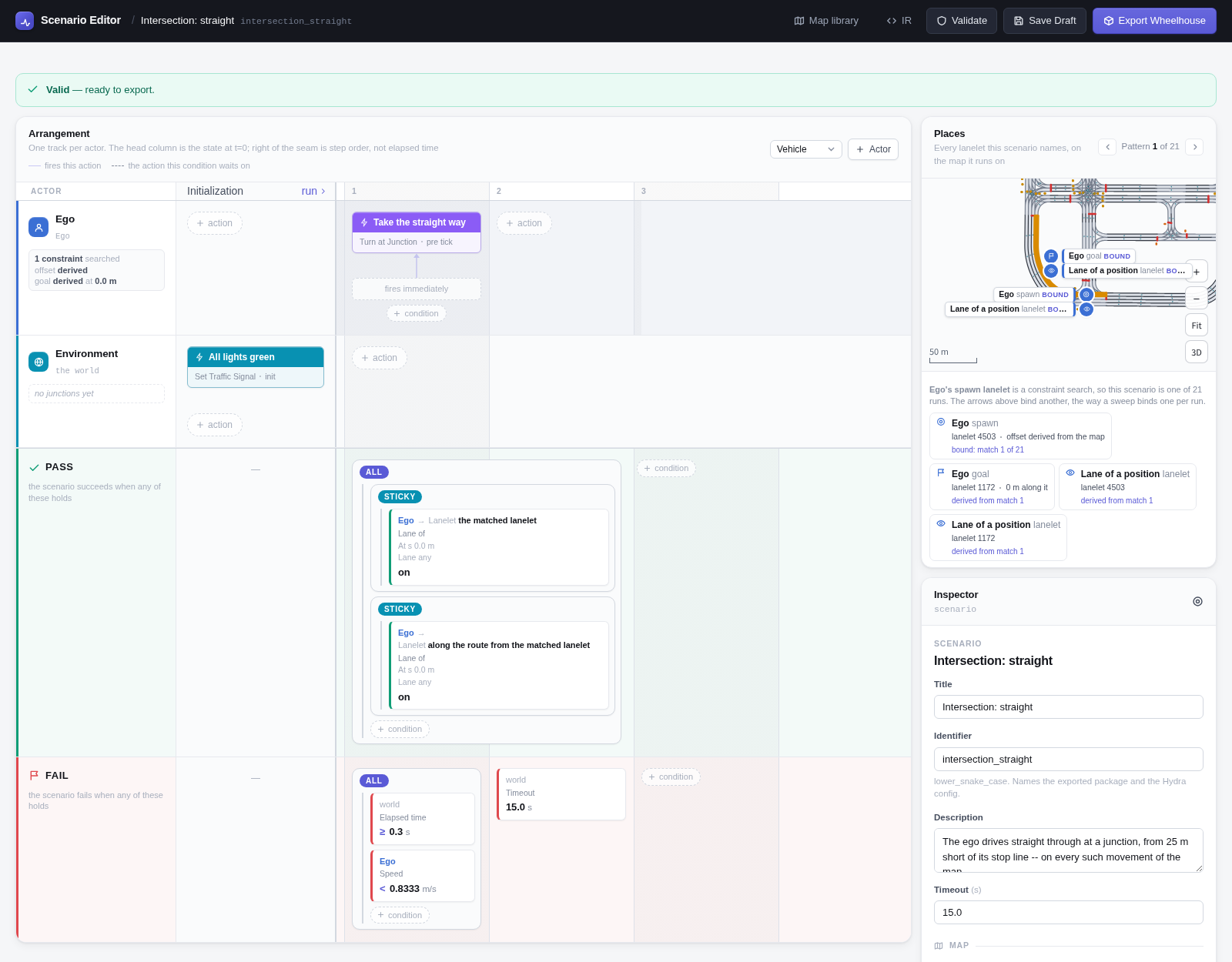The height and width of the screenshot is (962, 1232).
Task: Click the Description text area
Action: pos(1069,850)
